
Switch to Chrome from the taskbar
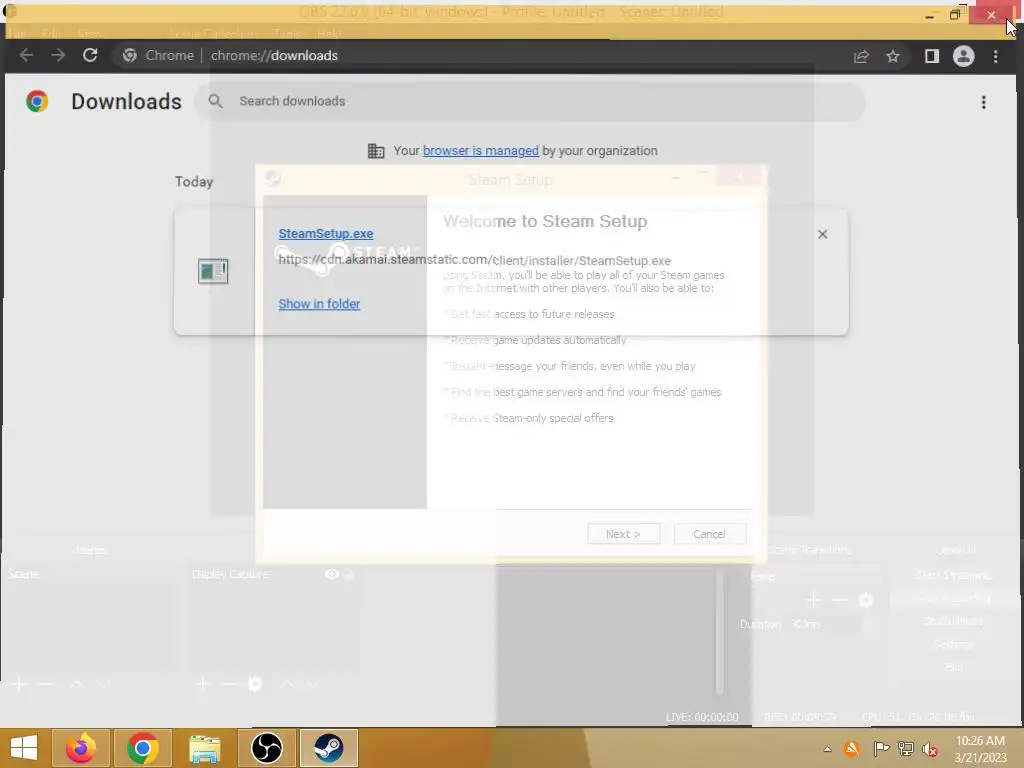(x=142, y=748)
